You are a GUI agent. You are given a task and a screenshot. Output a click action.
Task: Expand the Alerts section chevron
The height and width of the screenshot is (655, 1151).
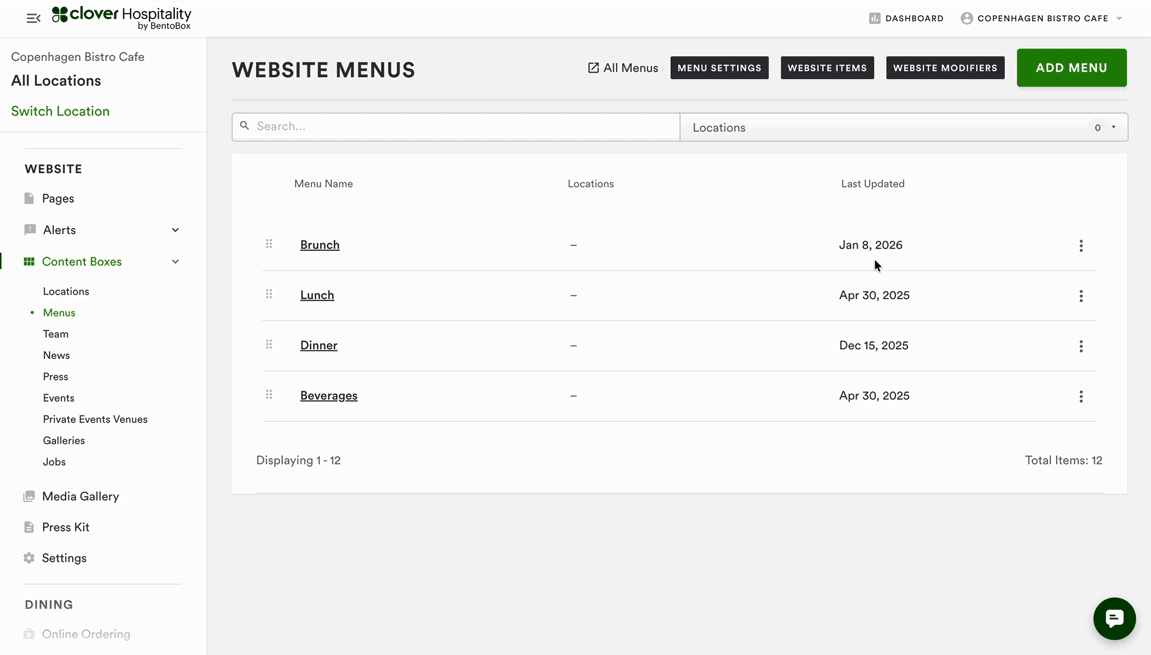pos(175,230)
